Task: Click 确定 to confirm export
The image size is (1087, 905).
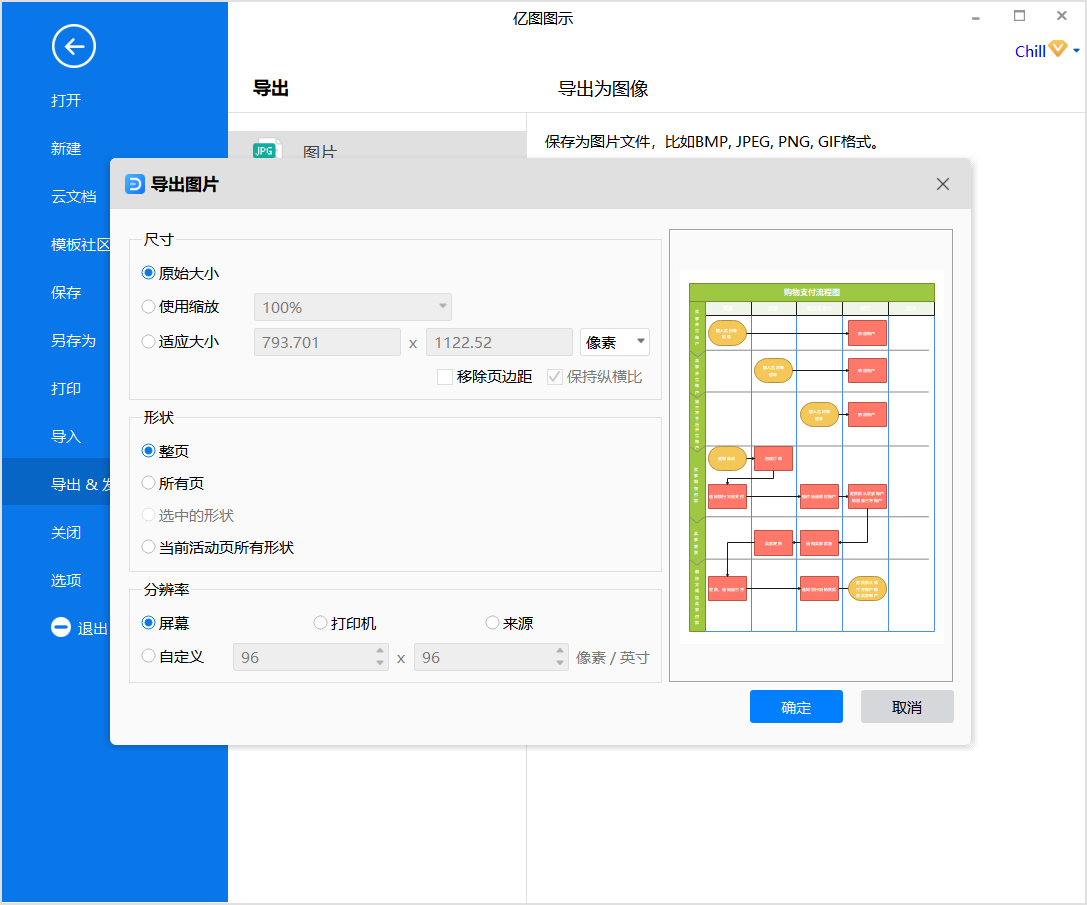Action: click(x=796, y=707)
